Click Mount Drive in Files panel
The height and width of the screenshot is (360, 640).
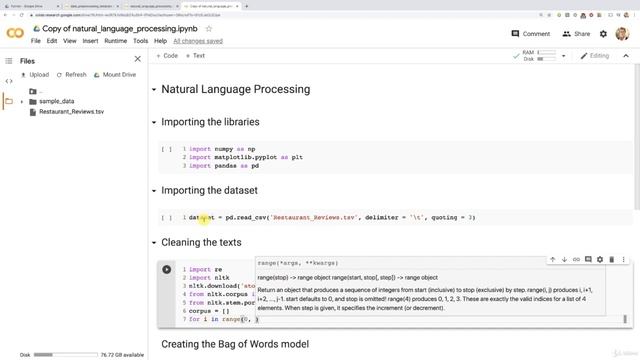[x=115, y=75]
